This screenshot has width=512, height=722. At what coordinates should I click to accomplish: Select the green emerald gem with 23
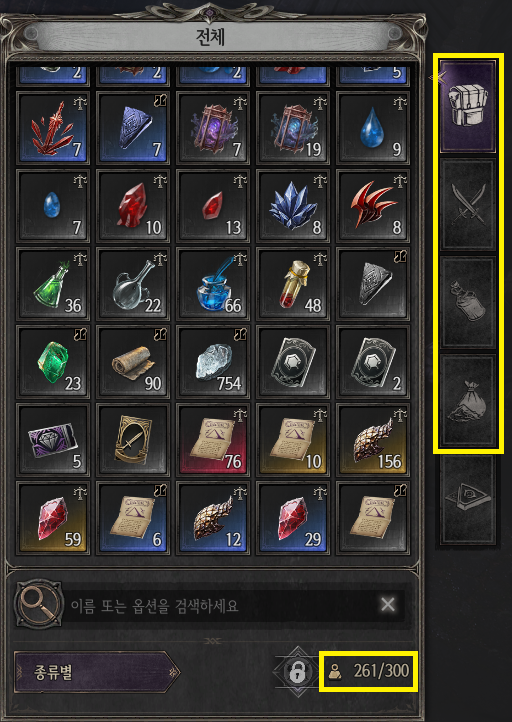coord(52,361)
